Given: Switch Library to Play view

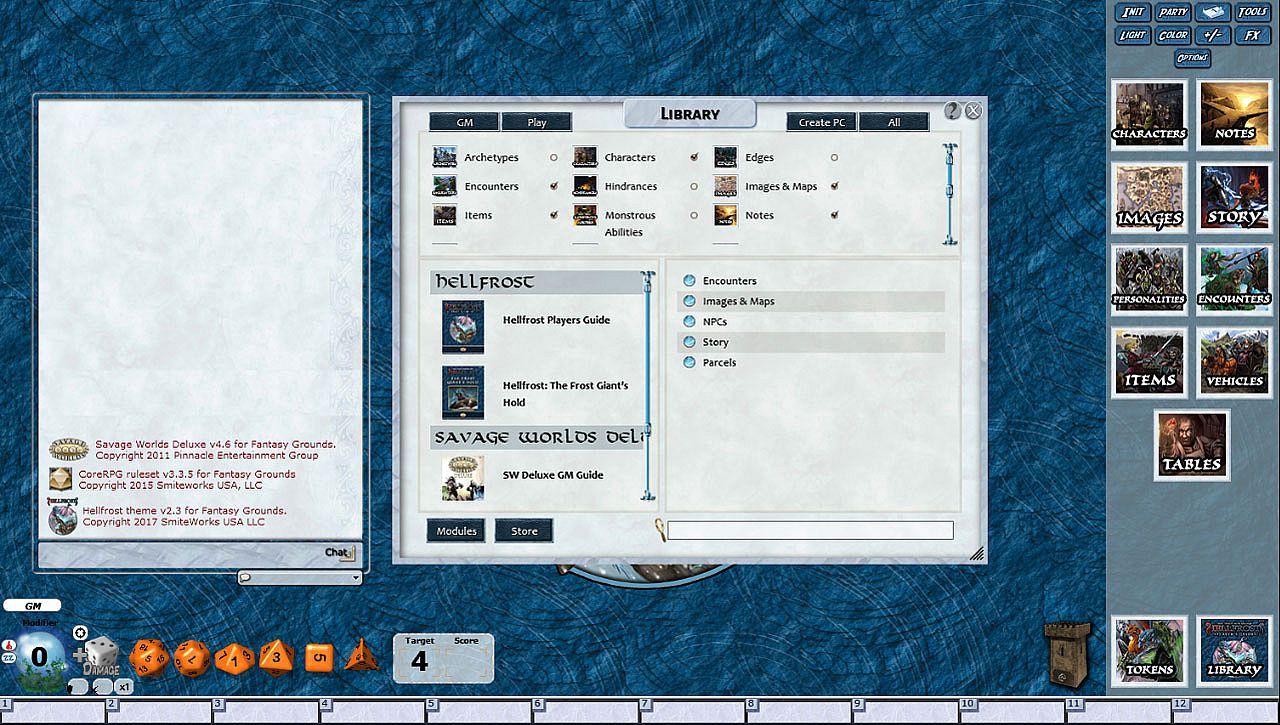Looking at the screenshot, I should (x=537, y=122).
